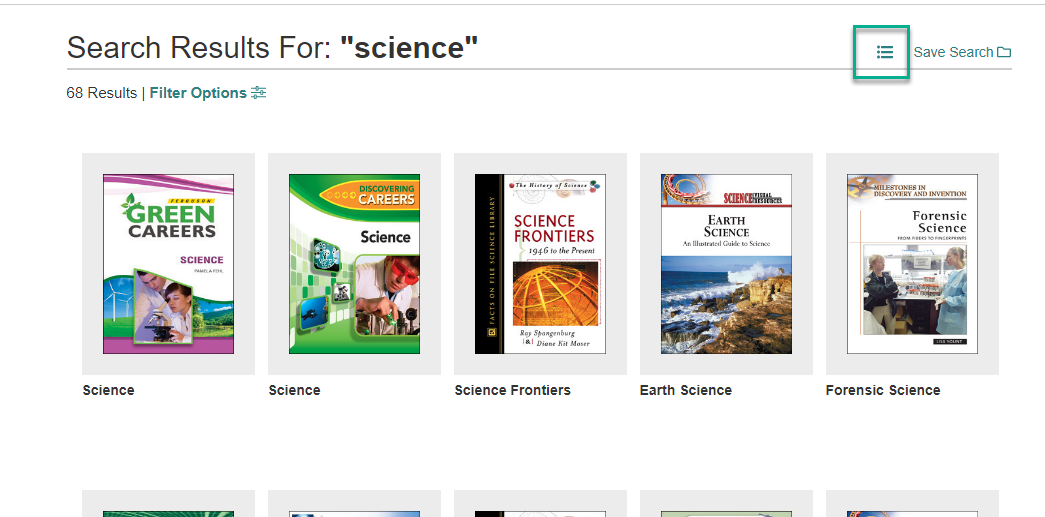Open the Earth Science book cover
1045x517 pixels.
(726, 264)
